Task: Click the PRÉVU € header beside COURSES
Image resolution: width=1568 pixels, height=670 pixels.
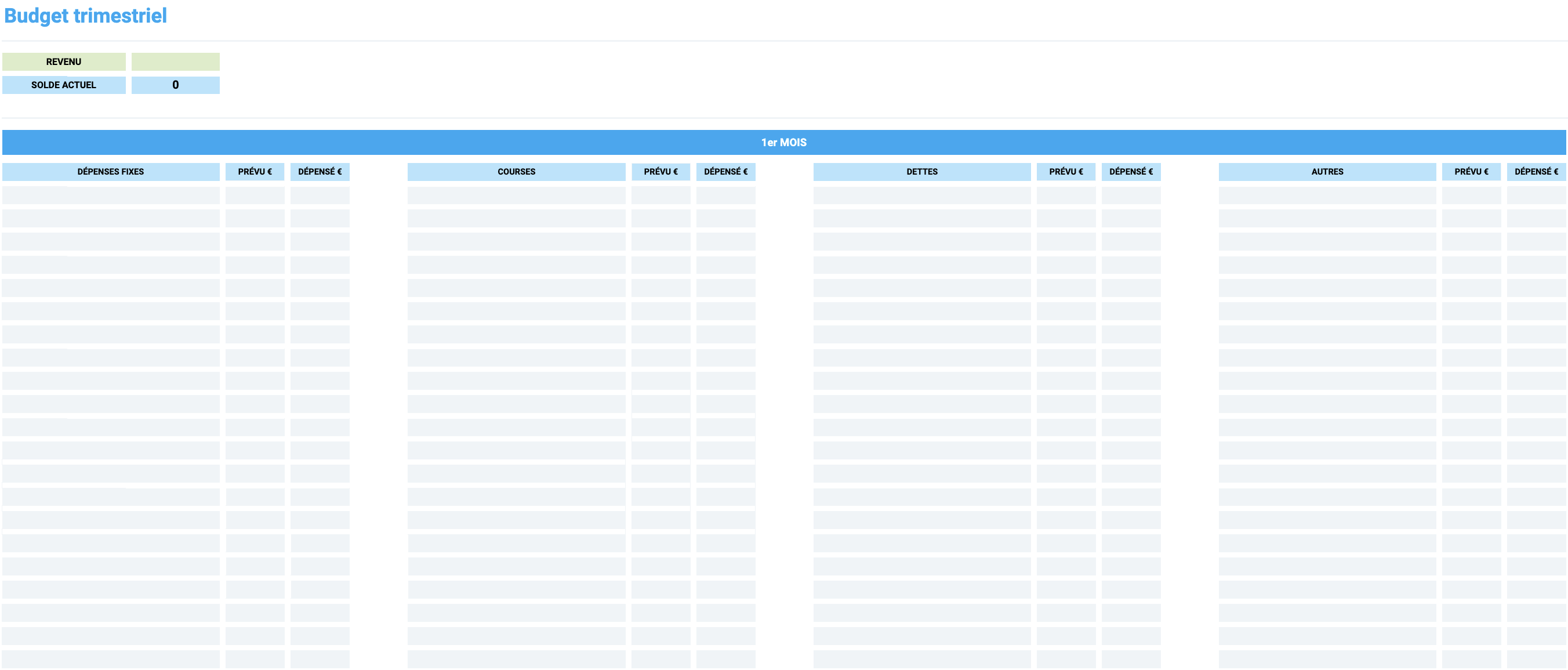Action: pyautogui.click(x=661, y=172)
